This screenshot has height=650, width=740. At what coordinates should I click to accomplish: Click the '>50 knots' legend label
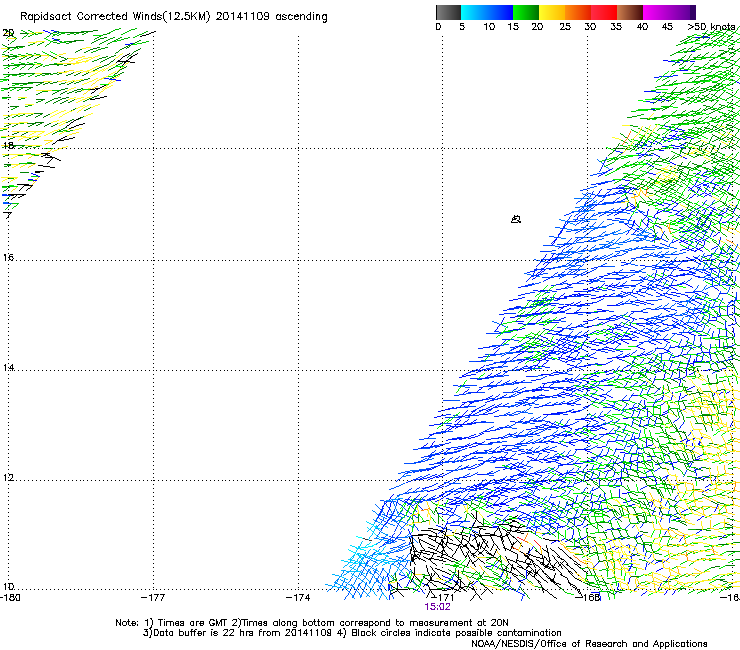[x=711, y=27]
